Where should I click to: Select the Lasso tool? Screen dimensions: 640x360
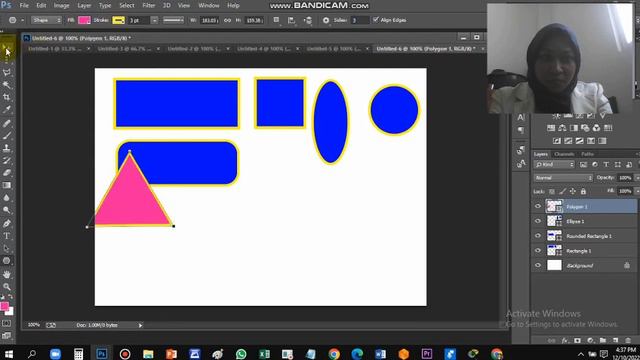tap(7, 72)
